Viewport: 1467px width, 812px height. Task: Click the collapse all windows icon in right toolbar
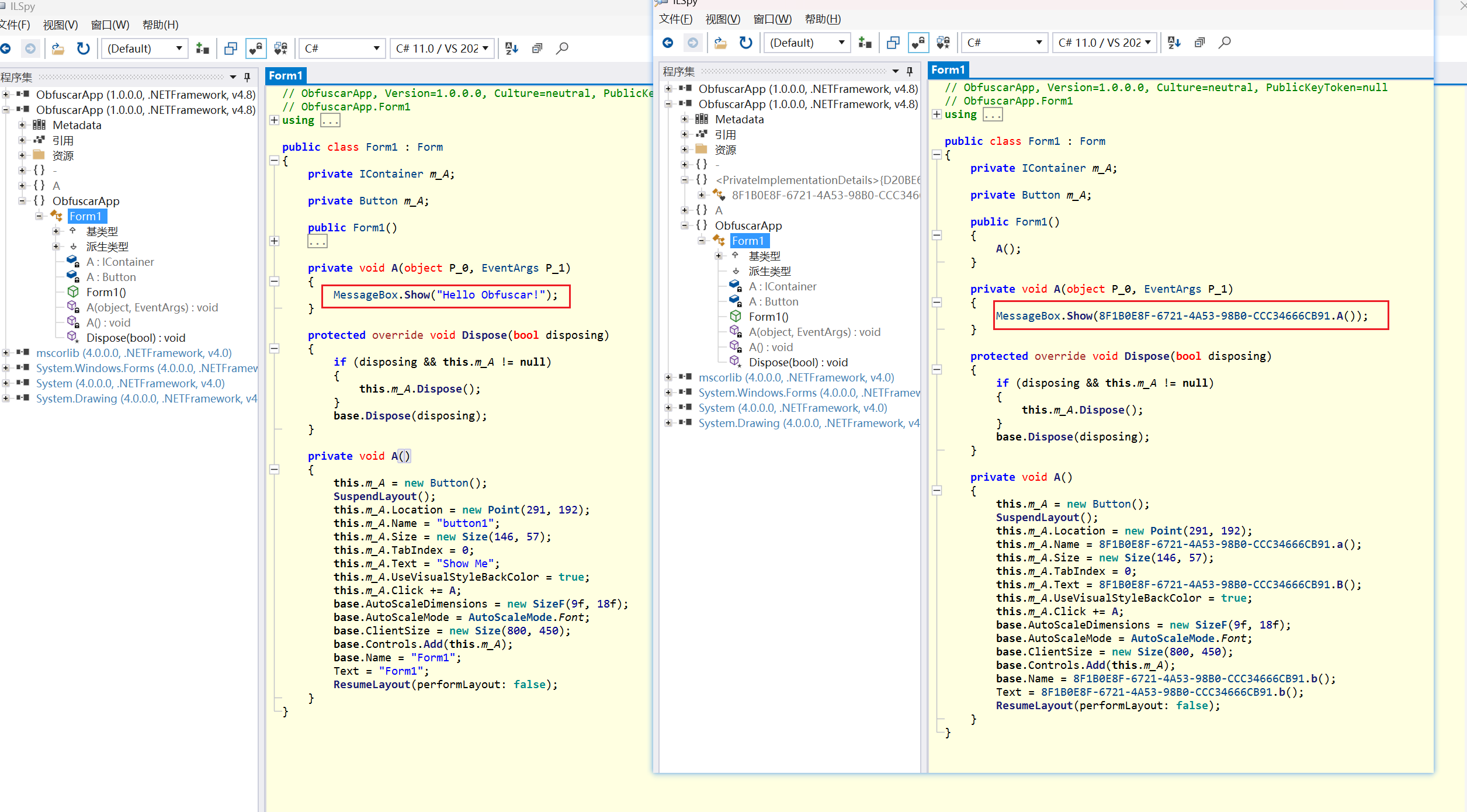1199,43
